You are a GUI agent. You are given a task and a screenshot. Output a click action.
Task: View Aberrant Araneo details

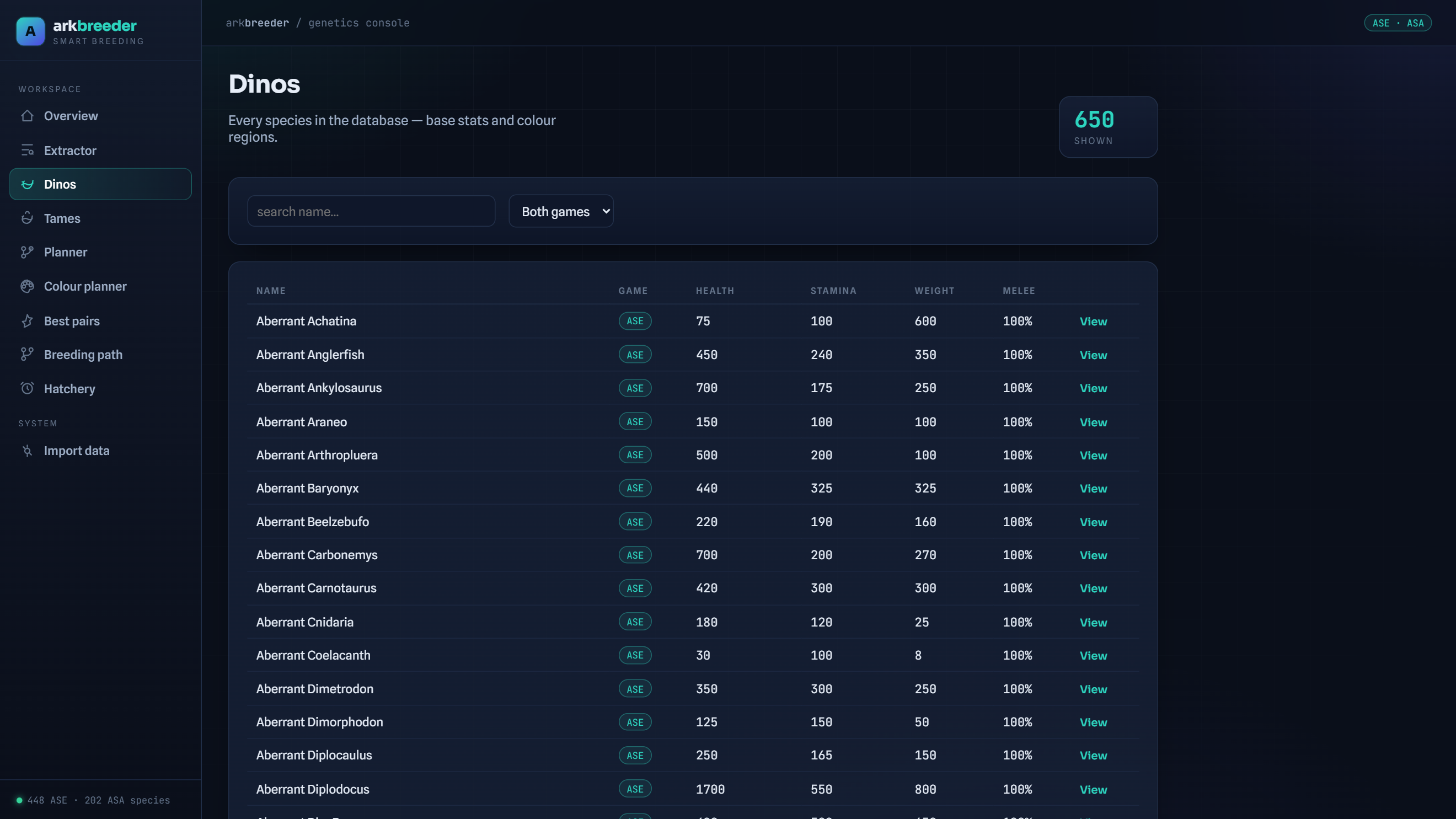coord(1093,422)
